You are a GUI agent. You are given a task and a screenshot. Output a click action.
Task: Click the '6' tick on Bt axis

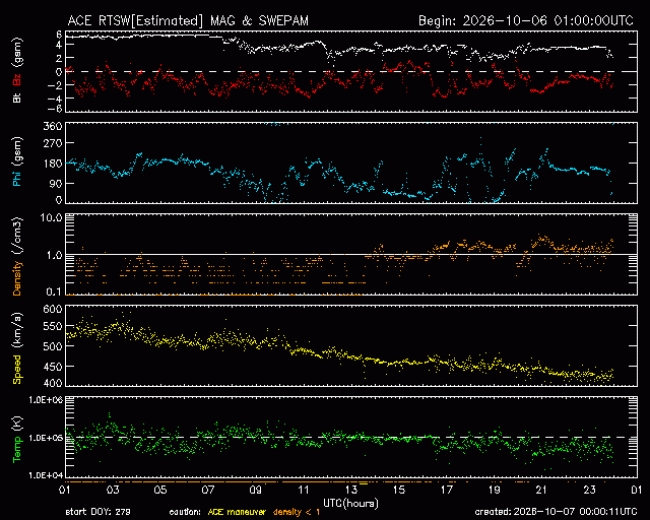59,34
